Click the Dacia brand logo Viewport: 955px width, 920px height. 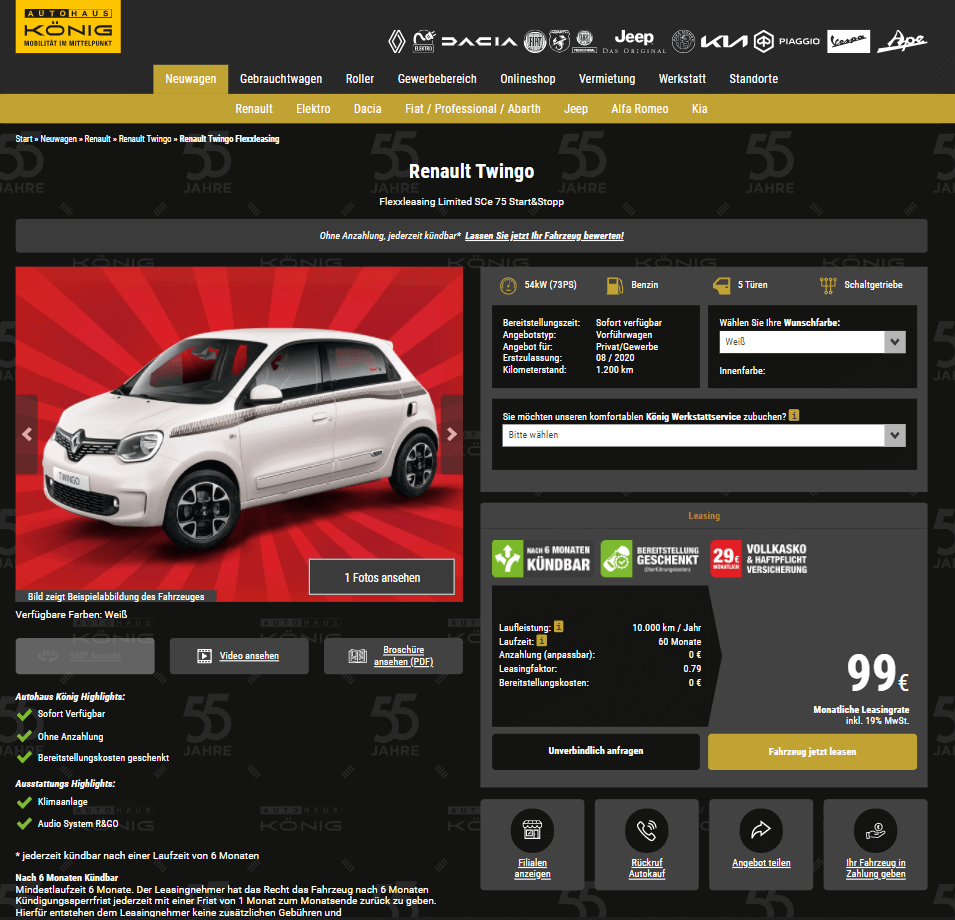(x=479, y=41)
